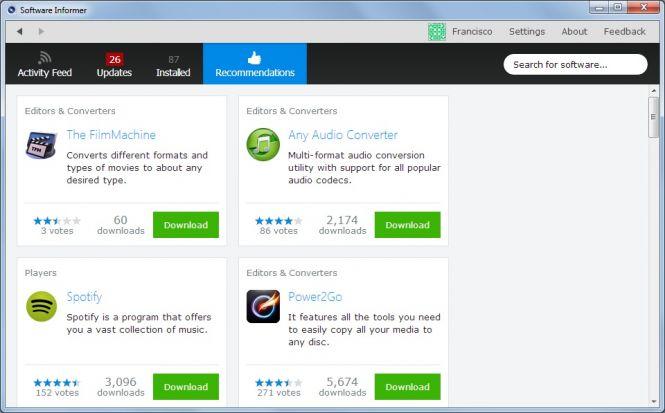Select the Recommendations tab
The image size is (665, 413).
coord(255,64)
